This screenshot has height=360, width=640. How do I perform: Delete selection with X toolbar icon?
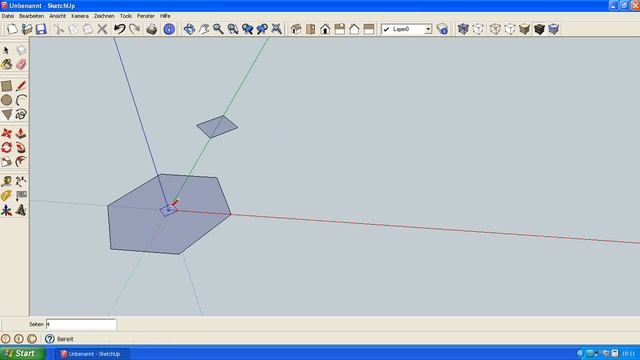pyautogui.click(x=102, y=29)
